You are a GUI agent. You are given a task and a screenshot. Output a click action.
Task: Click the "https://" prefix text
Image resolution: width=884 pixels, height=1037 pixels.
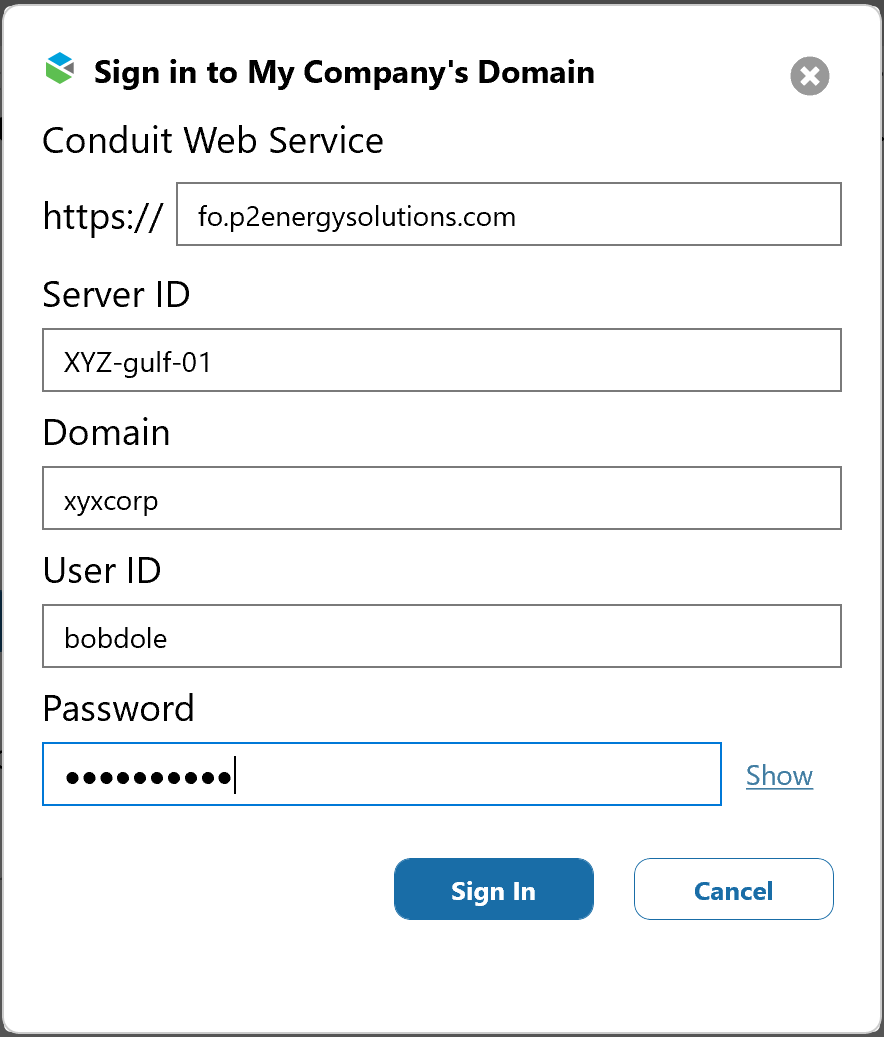(102, 215)
